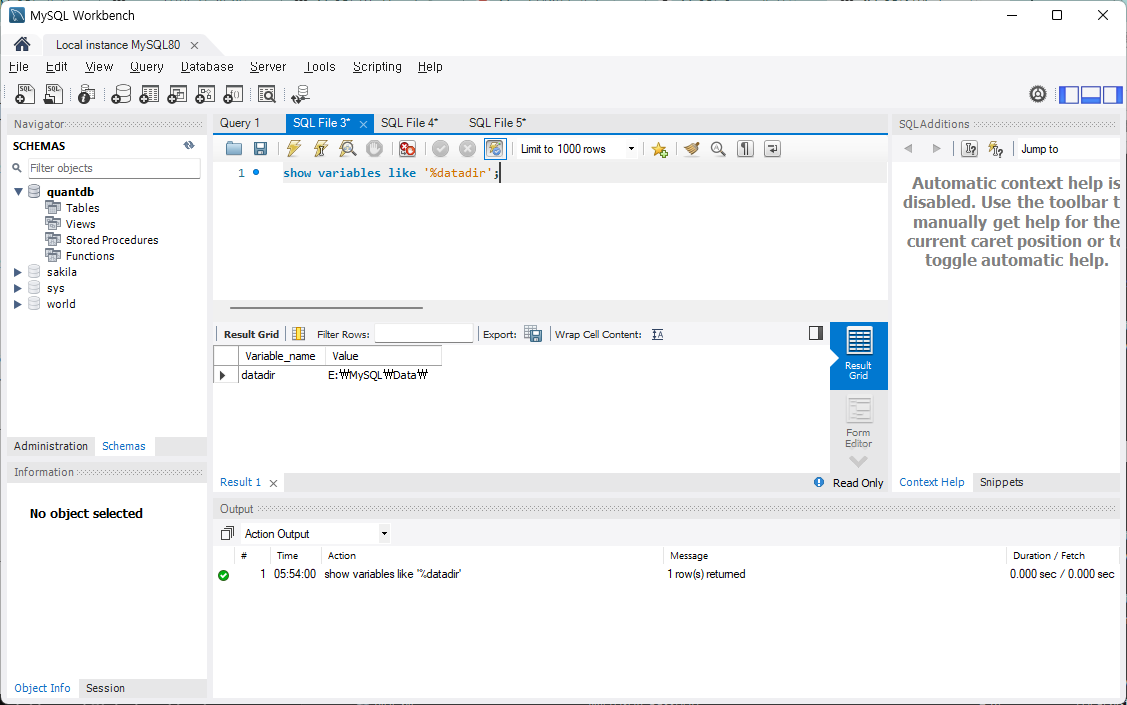This screenshot has width=1127, height=705.
Task: Open Workbench preferences gear icon
Action: point(1038,94)
